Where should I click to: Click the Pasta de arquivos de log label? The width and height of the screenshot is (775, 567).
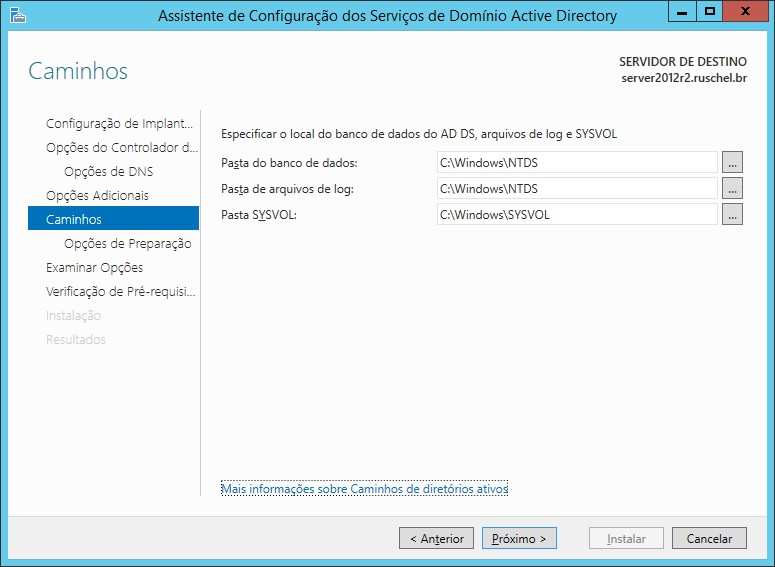point(287,189)
